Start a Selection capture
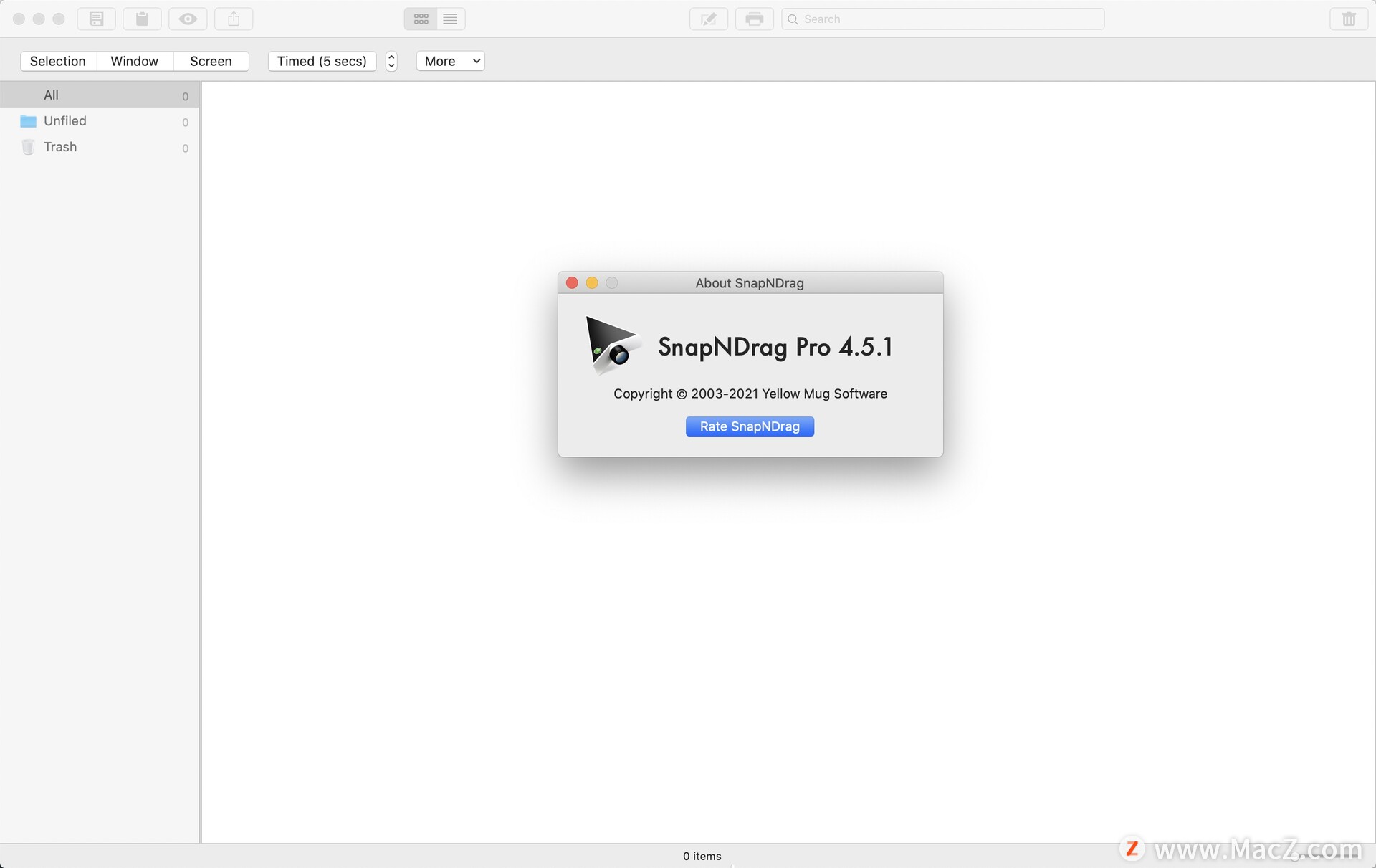Viewport: 1376px width, 868px height. [58, 61]
